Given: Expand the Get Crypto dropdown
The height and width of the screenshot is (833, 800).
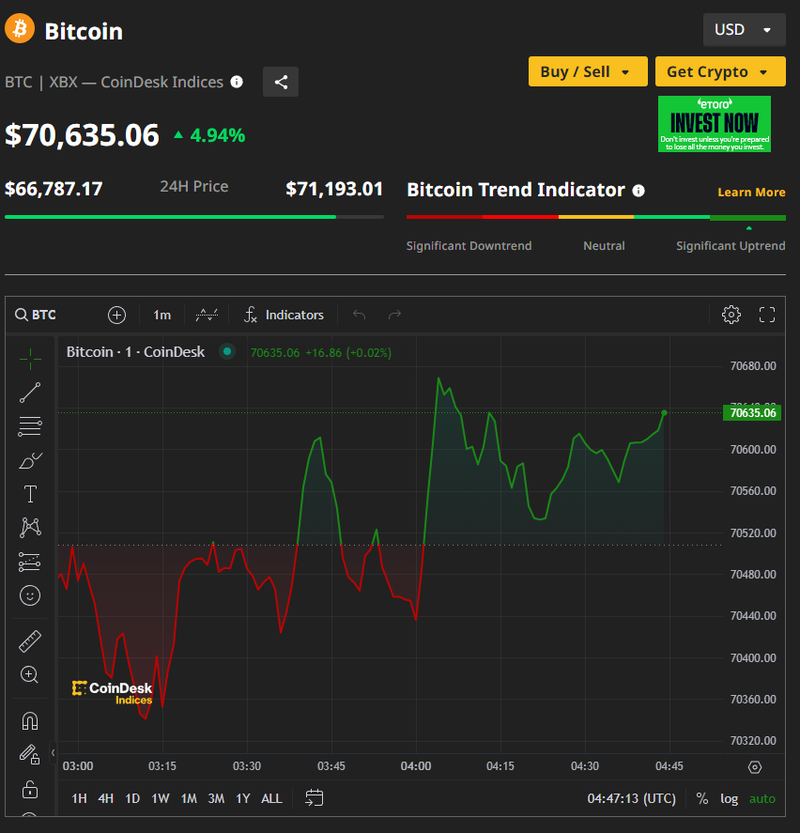Looking at the screenshot, I should pos(719,72).
